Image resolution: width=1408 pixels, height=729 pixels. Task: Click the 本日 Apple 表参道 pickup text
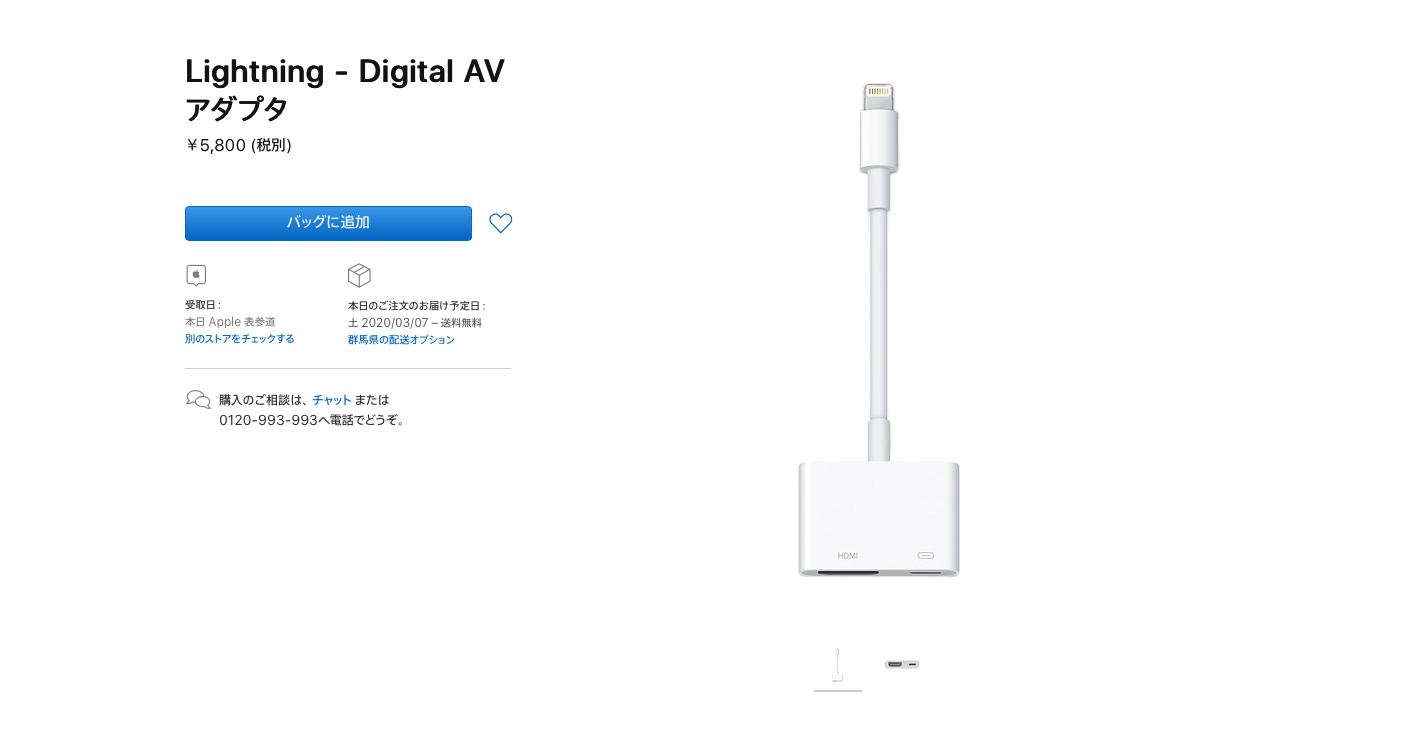230,322
